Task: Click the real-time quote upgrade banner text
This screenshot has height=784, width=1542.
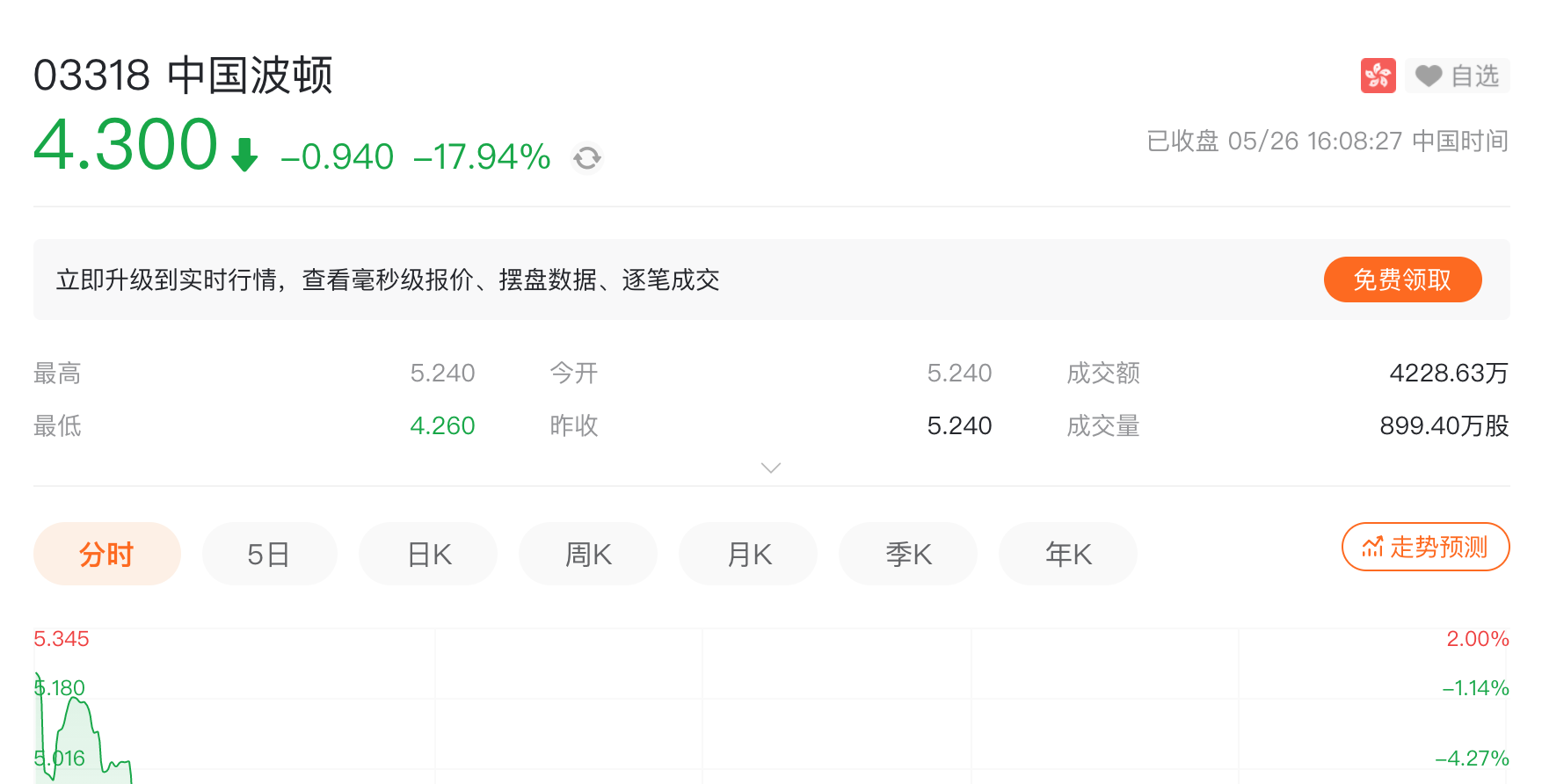Action: pyautogui.click(x=388, y=279)
